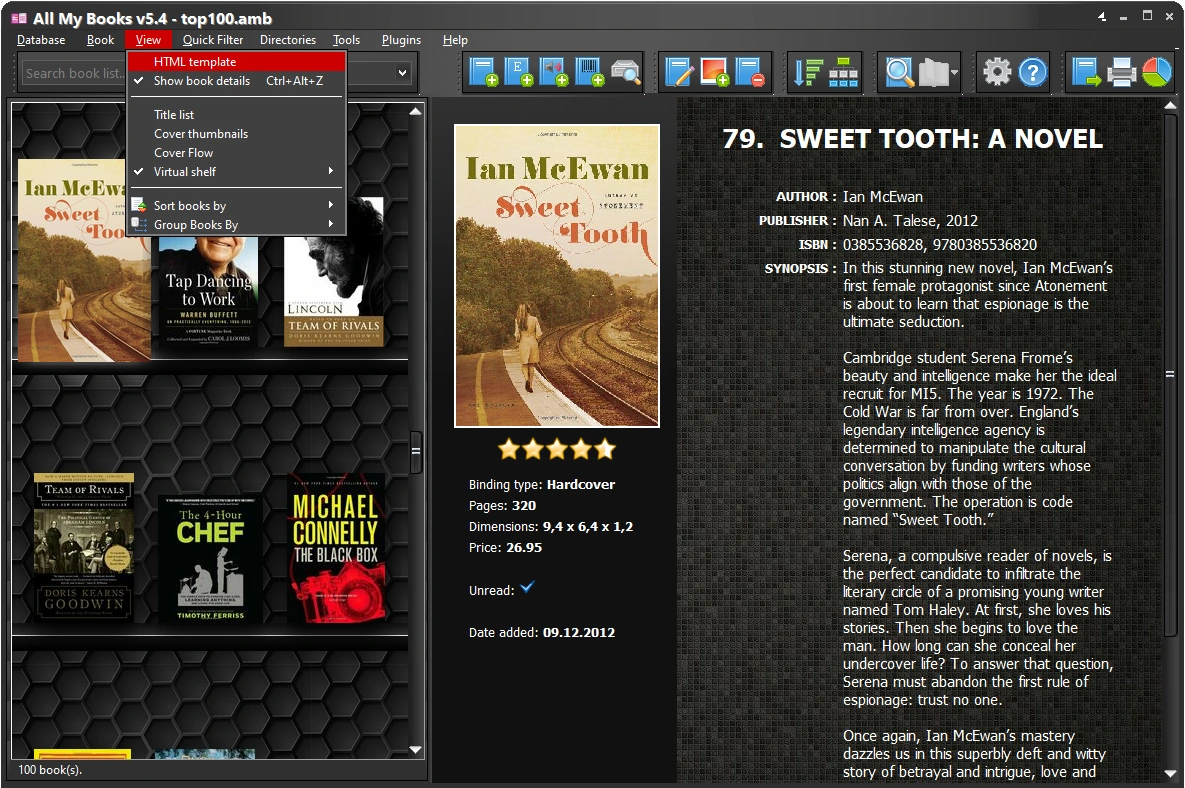Click the Binding type Hardcover value
The width and height of the screenshot is (1185, 788).
click(581, 484)
